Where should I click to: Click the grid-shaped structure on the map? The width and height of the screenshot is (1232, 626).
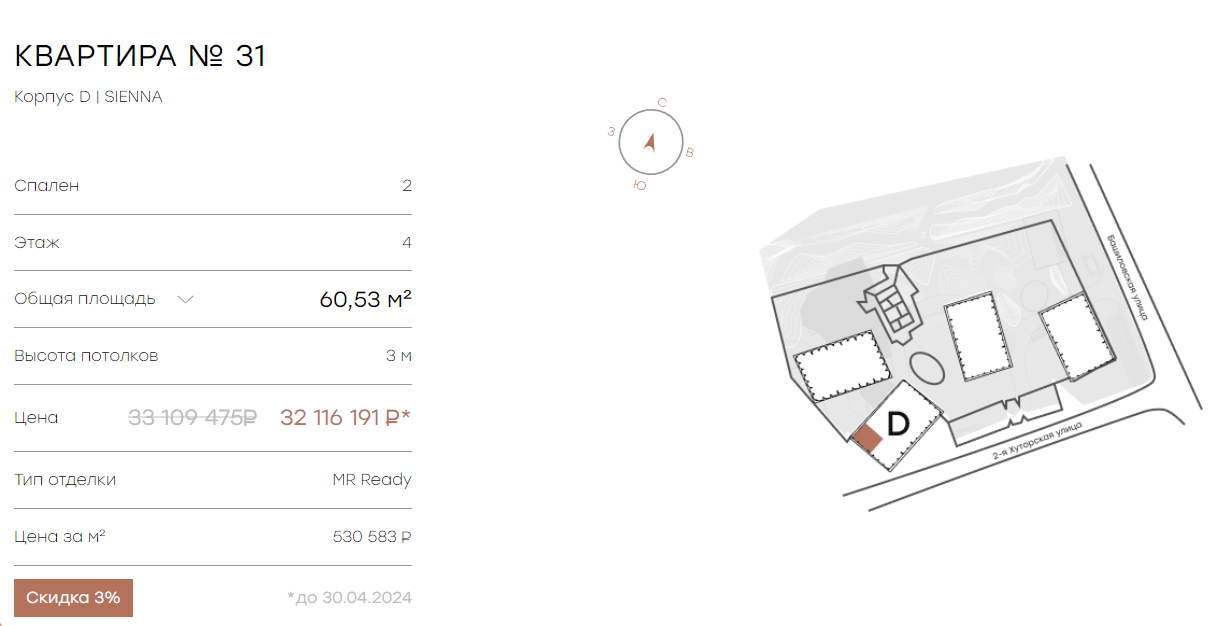coord(892,303)
